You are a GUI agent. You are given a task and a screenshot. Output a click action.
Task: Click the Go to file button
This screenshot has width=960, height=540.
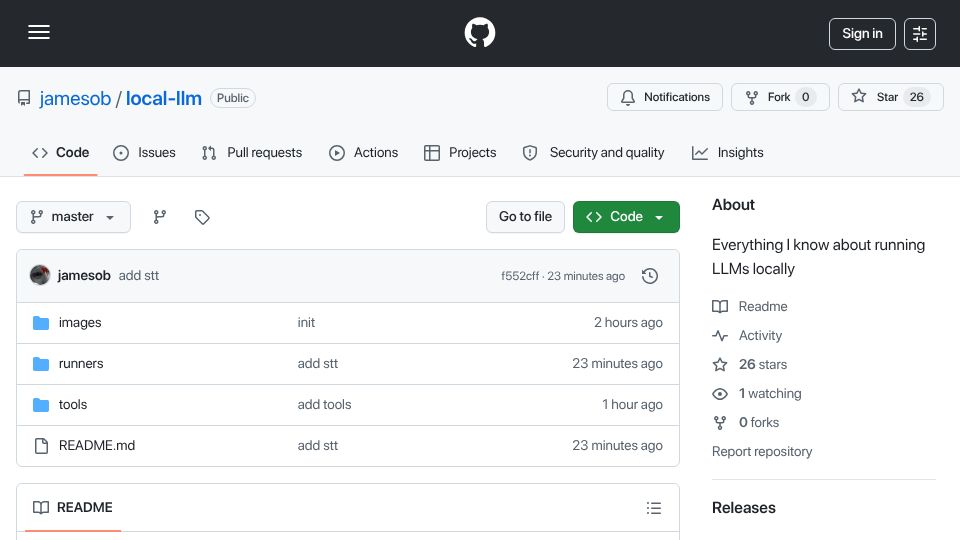[x=525, y=217]
